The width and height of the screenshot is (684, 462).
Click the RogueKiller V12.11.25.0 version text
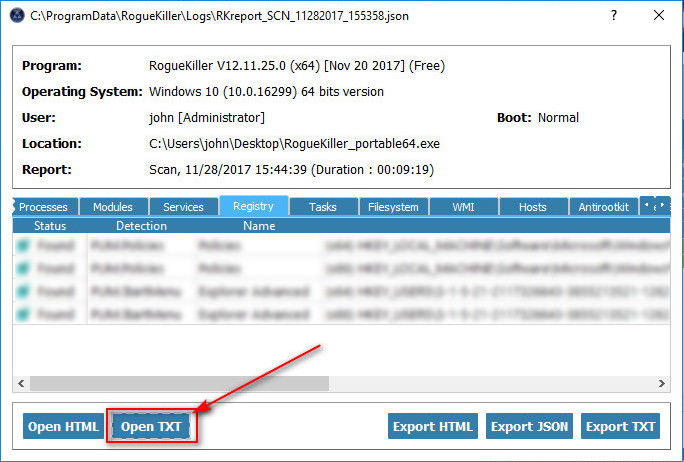tap(297, 66)
